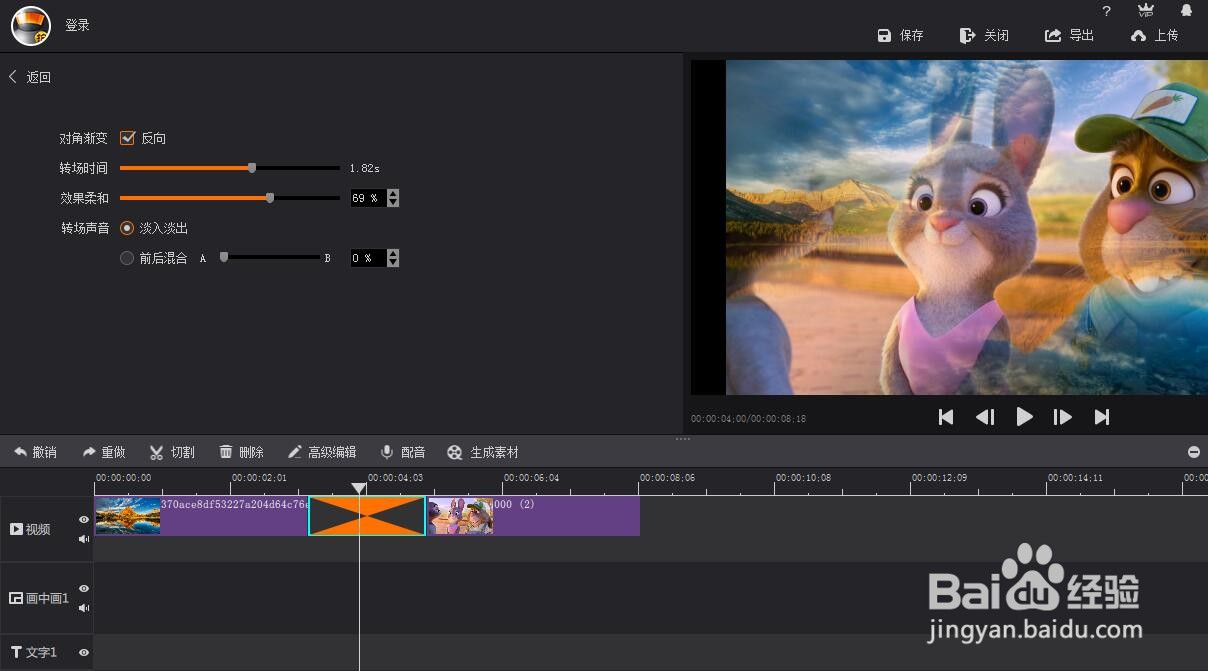Click the 69 % softness input field

368,198
